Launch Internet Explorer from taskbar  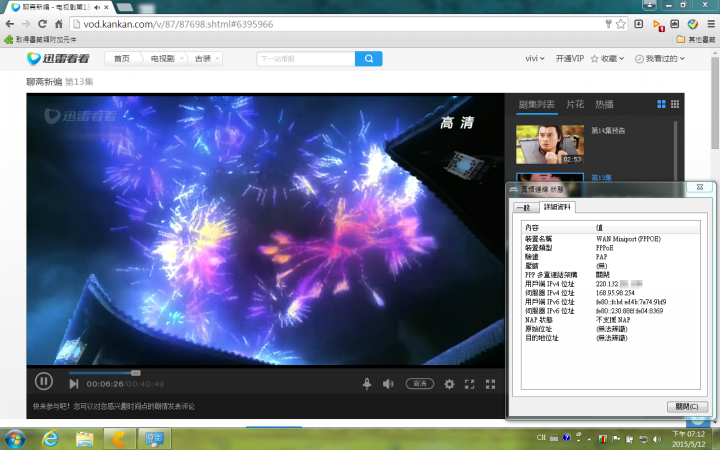50,439
